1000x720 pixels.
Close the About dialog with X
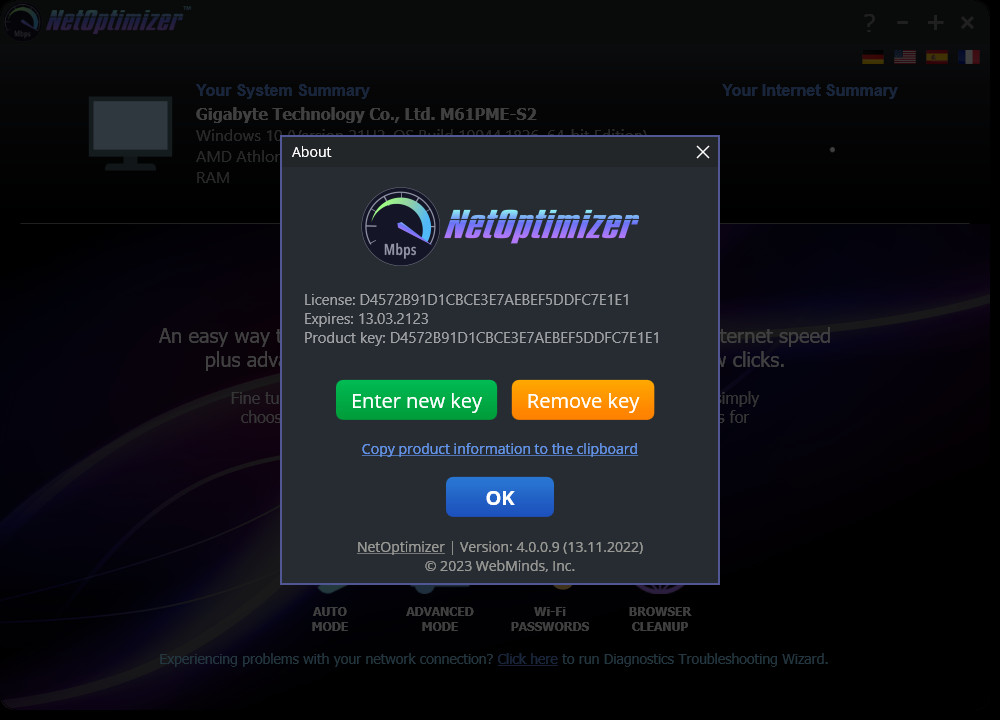[x=702, y=152]
